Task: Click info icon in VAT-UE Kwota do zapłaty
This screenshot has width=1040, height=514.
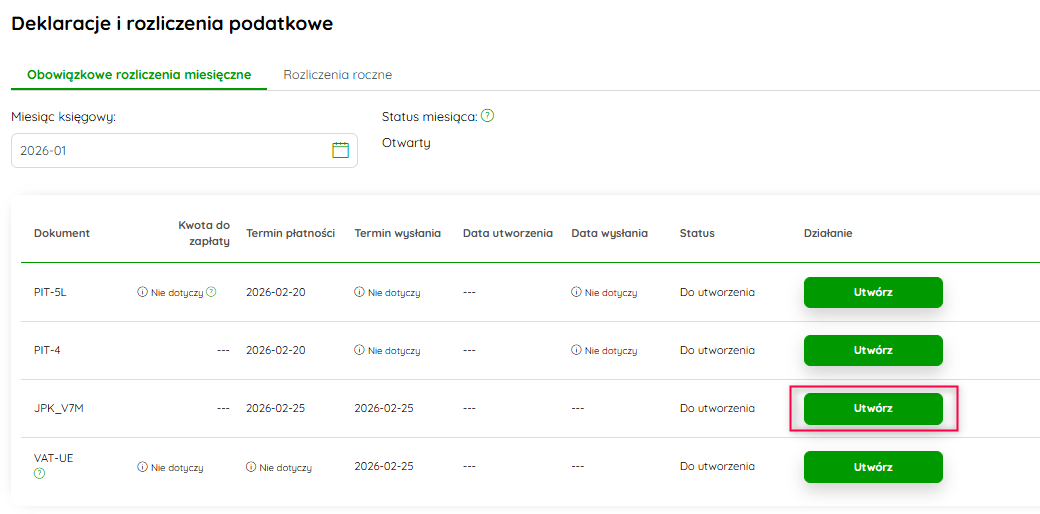Action: tap(141, 467)
